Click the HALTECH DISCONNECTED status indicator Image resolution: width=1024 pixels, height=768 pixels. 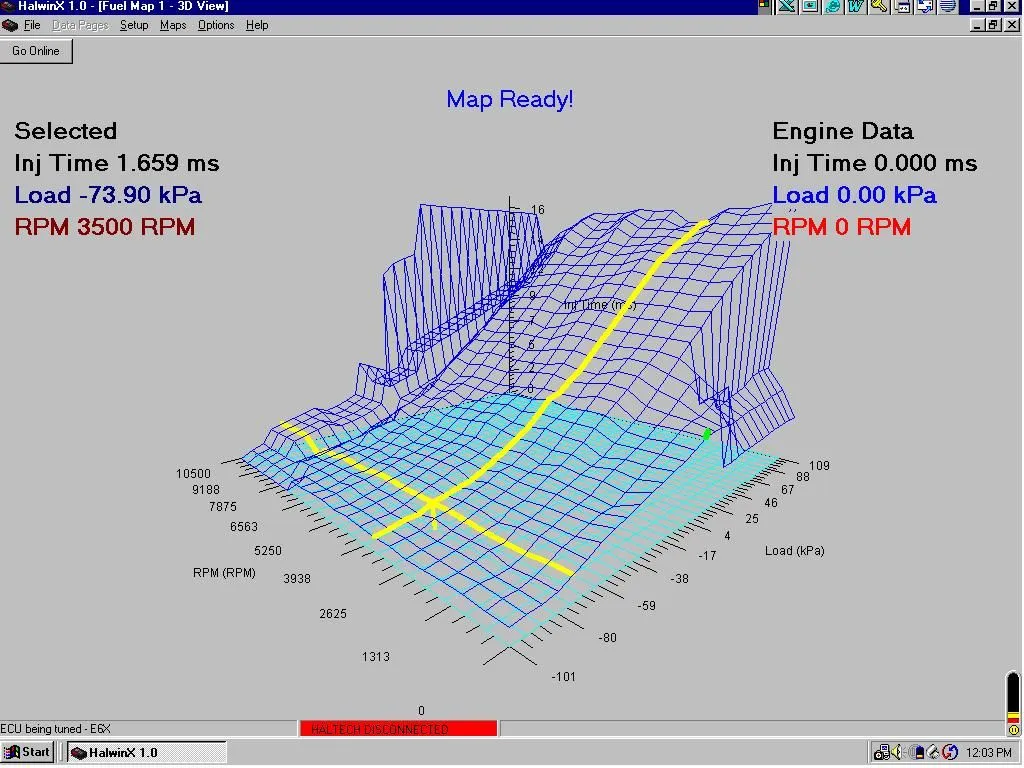[398, 728]
